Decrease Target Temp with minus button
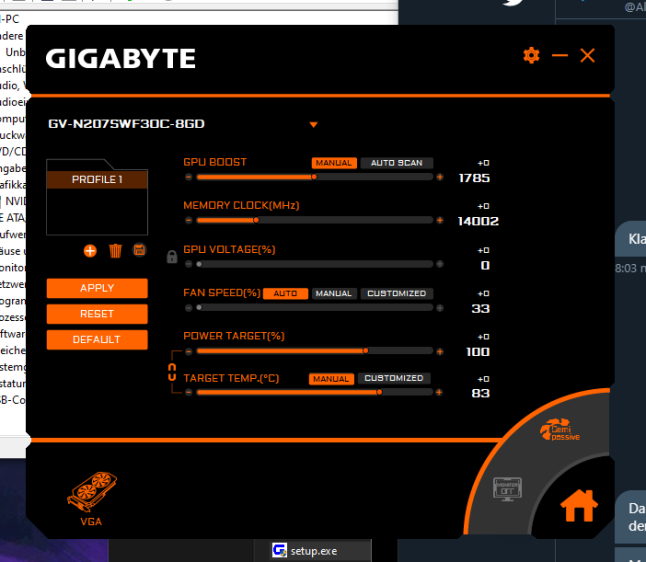 (189, 392)
